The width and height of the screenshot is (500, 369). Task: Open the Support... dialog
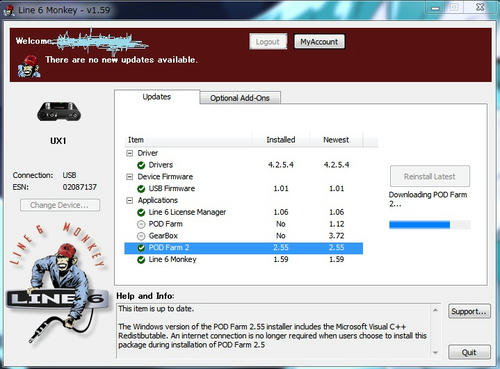tap(469, 311)
